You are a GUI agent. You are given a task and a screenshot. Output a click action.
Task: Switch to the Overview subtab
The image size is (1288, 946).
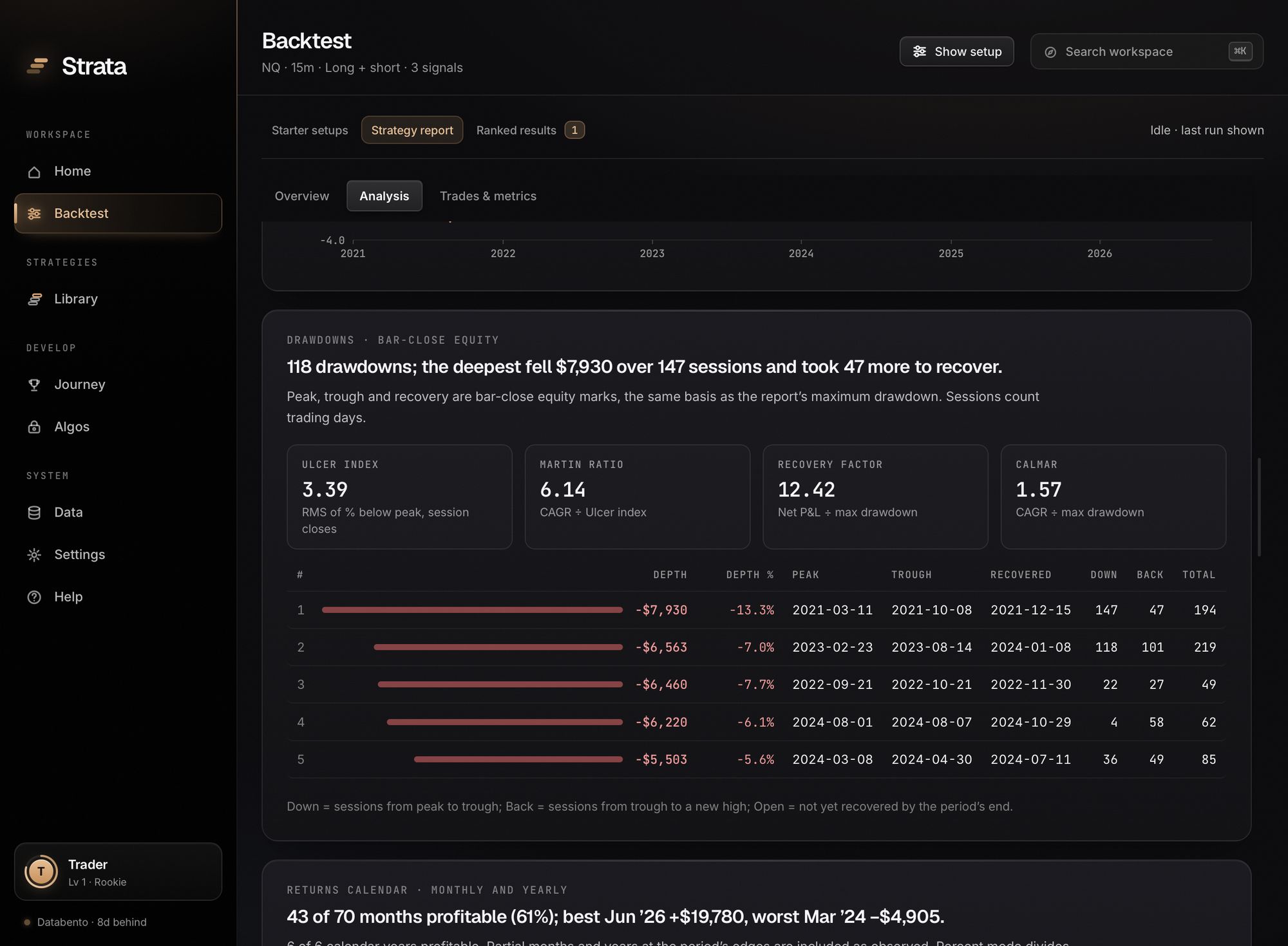[301, 196]
